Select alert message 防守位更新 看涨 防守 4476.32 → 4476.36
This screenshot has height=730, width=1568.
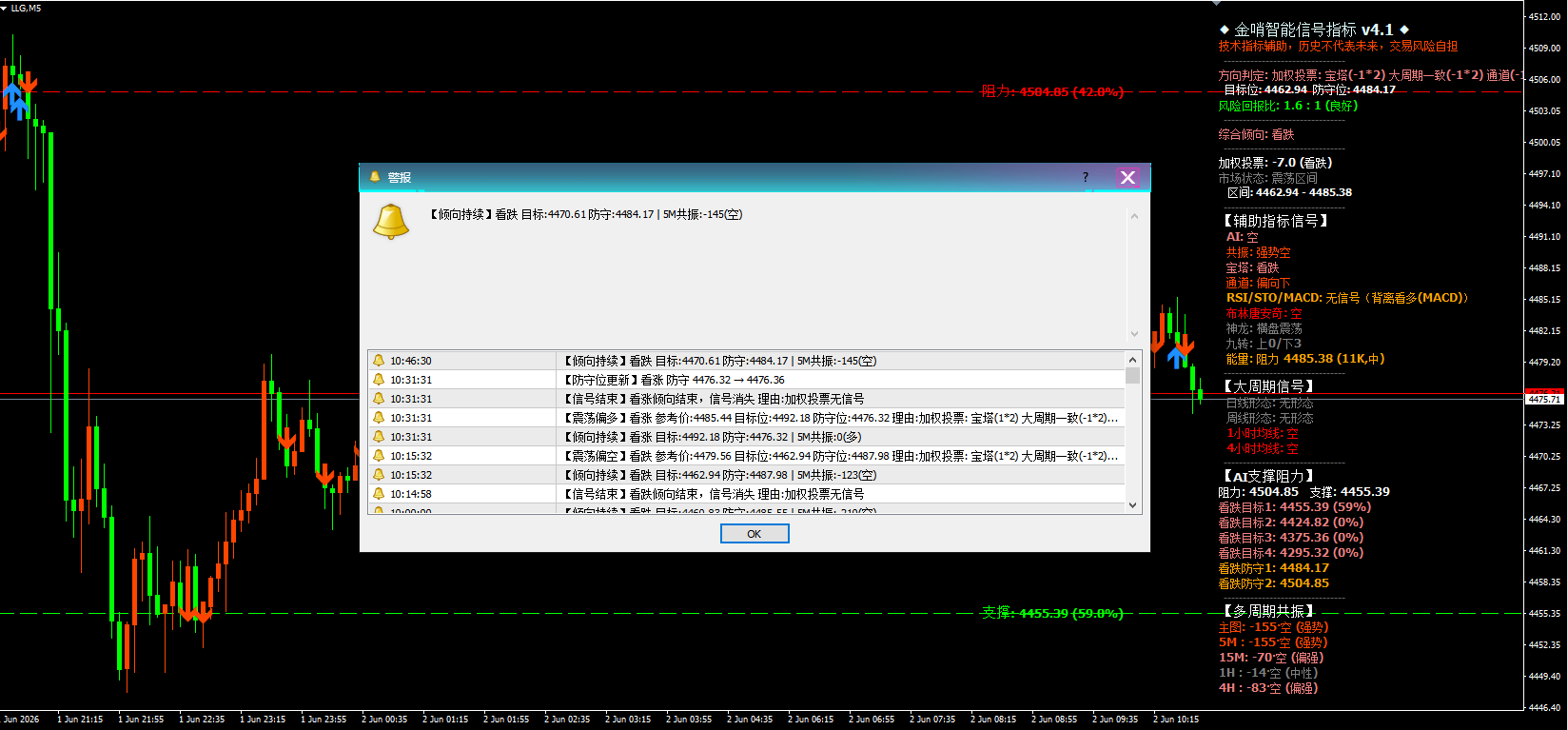coord(674,380)
